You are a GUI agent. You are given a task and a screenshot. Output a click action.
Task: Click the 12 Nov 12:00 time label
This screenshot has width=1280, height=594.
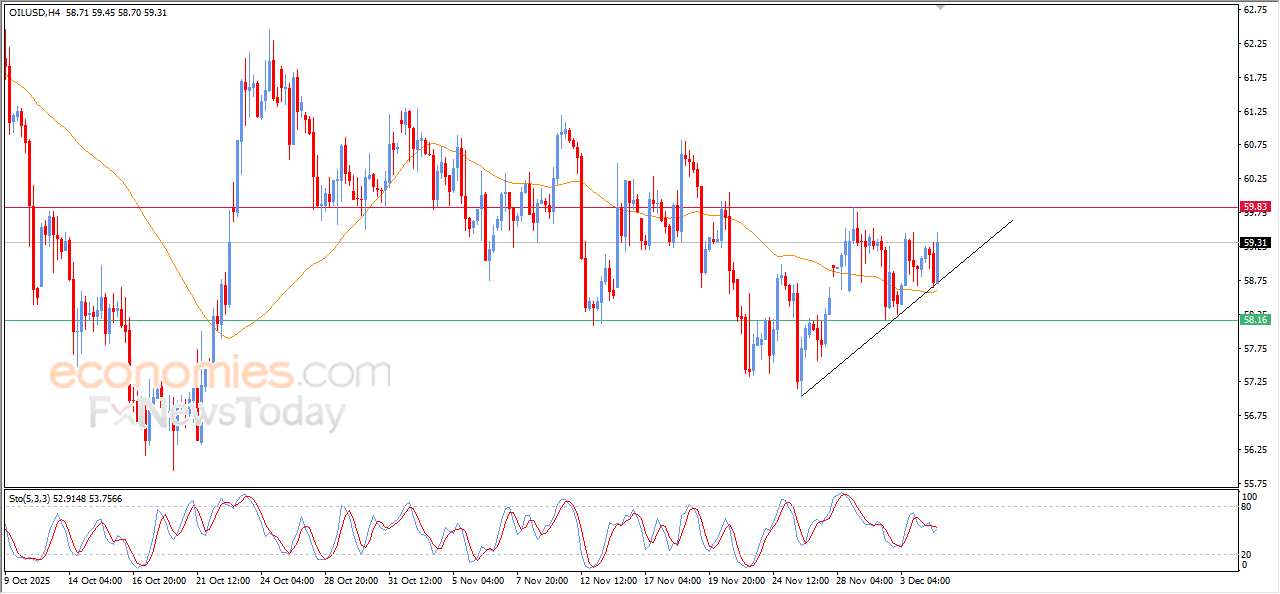click(x=607, y=580)
